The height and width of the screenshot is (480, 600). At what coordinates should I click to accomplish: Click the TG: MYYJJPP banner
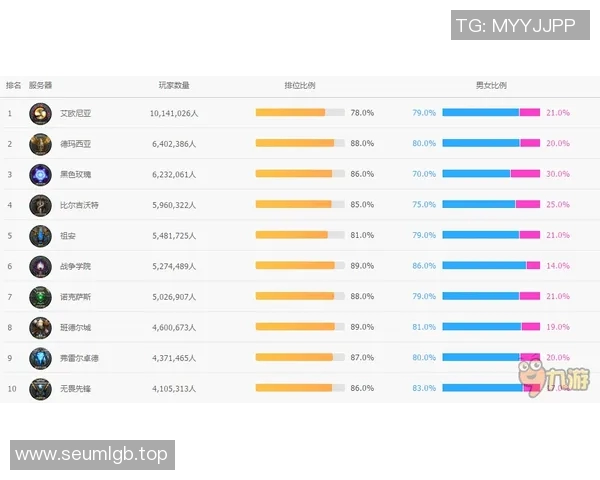pos(515,25)
